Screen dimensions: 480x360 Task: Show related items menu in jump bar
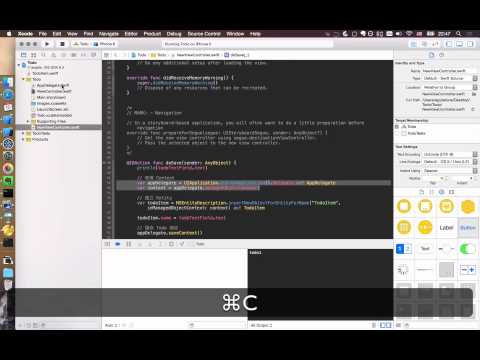(x=106, y=55)
